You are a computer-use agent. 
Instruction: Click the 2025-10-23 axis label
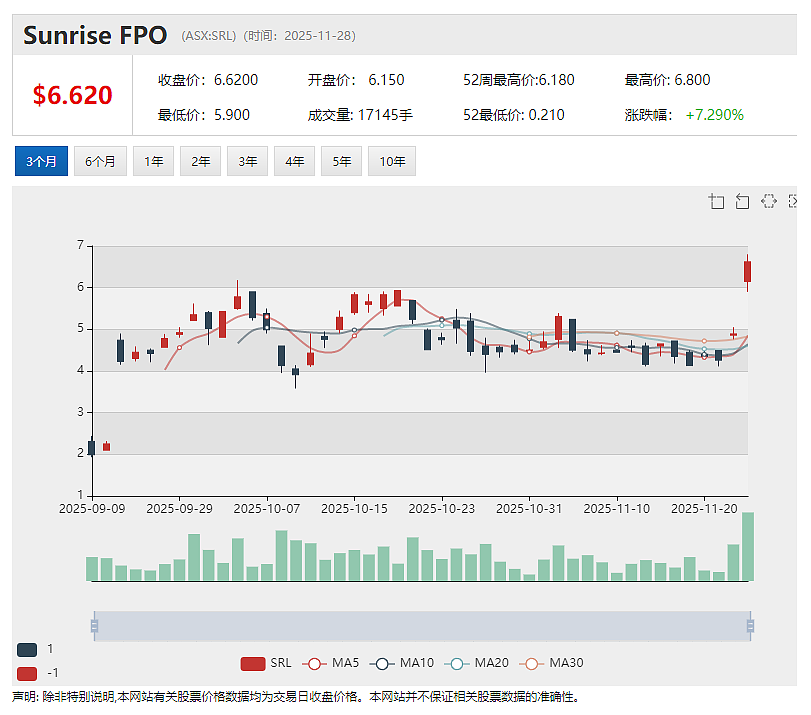pyautogui.click(x=442, y=509)
